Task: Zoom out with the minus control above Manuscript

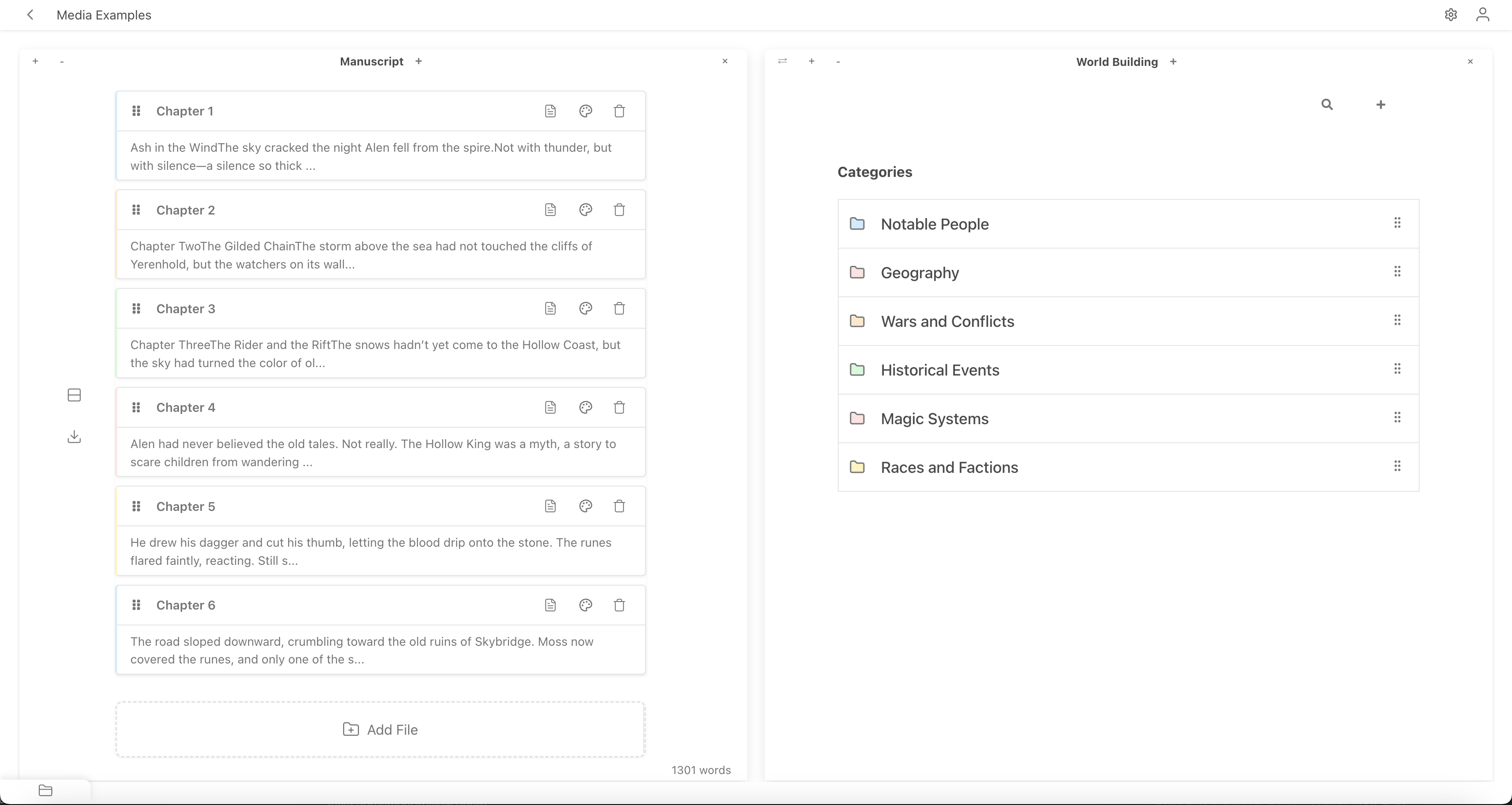Action: tap(62, 61)
